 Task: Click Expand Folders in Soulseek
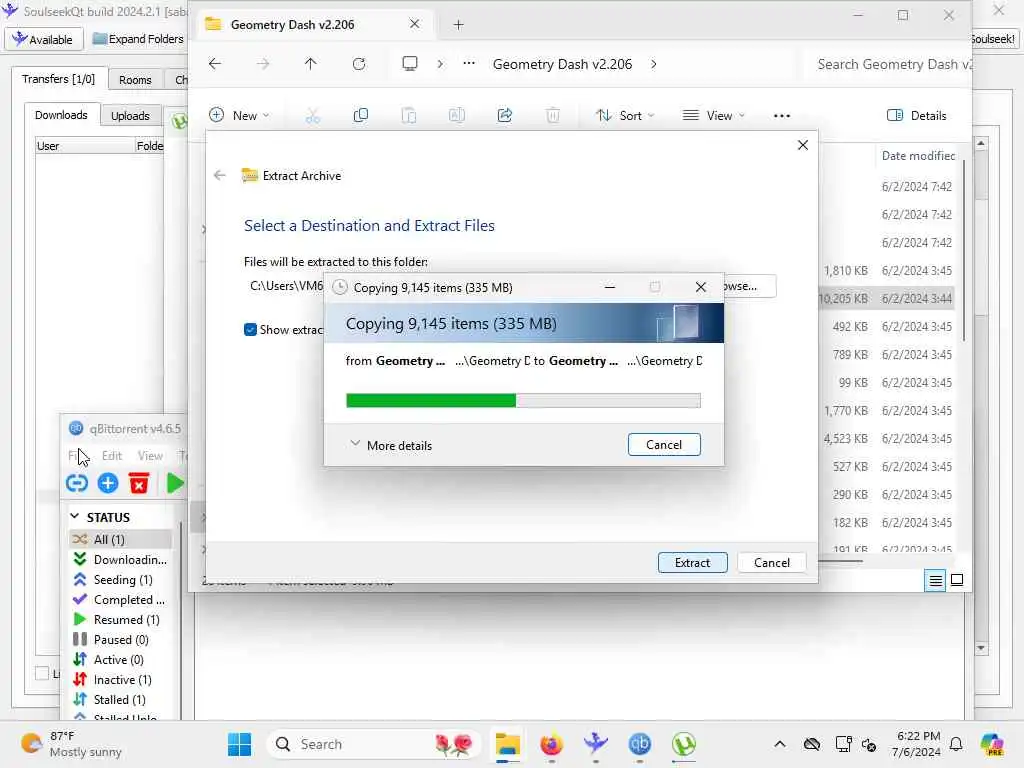(138, 39)
